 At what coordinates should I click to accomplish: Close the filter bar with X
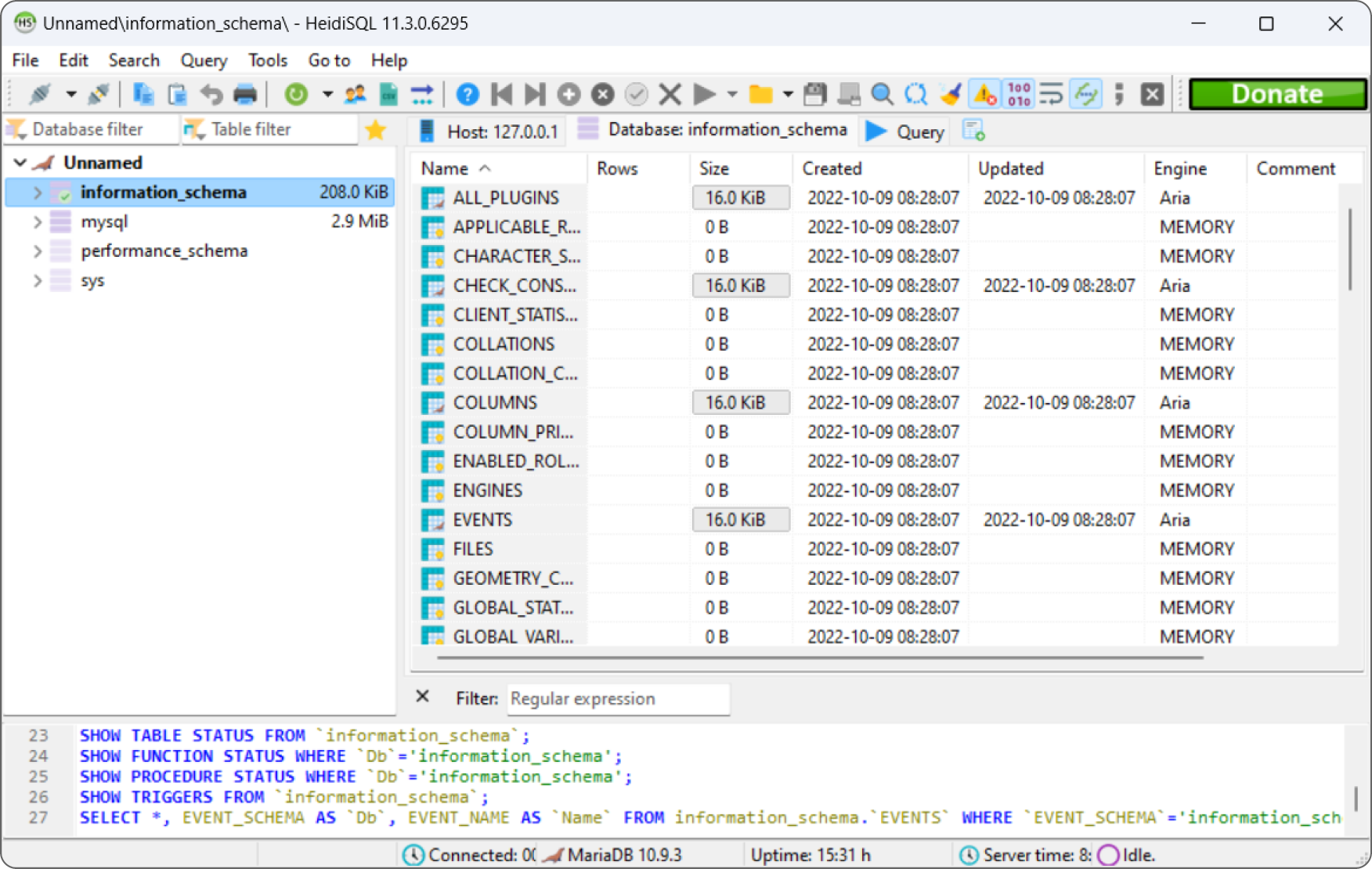click(423, 697)
